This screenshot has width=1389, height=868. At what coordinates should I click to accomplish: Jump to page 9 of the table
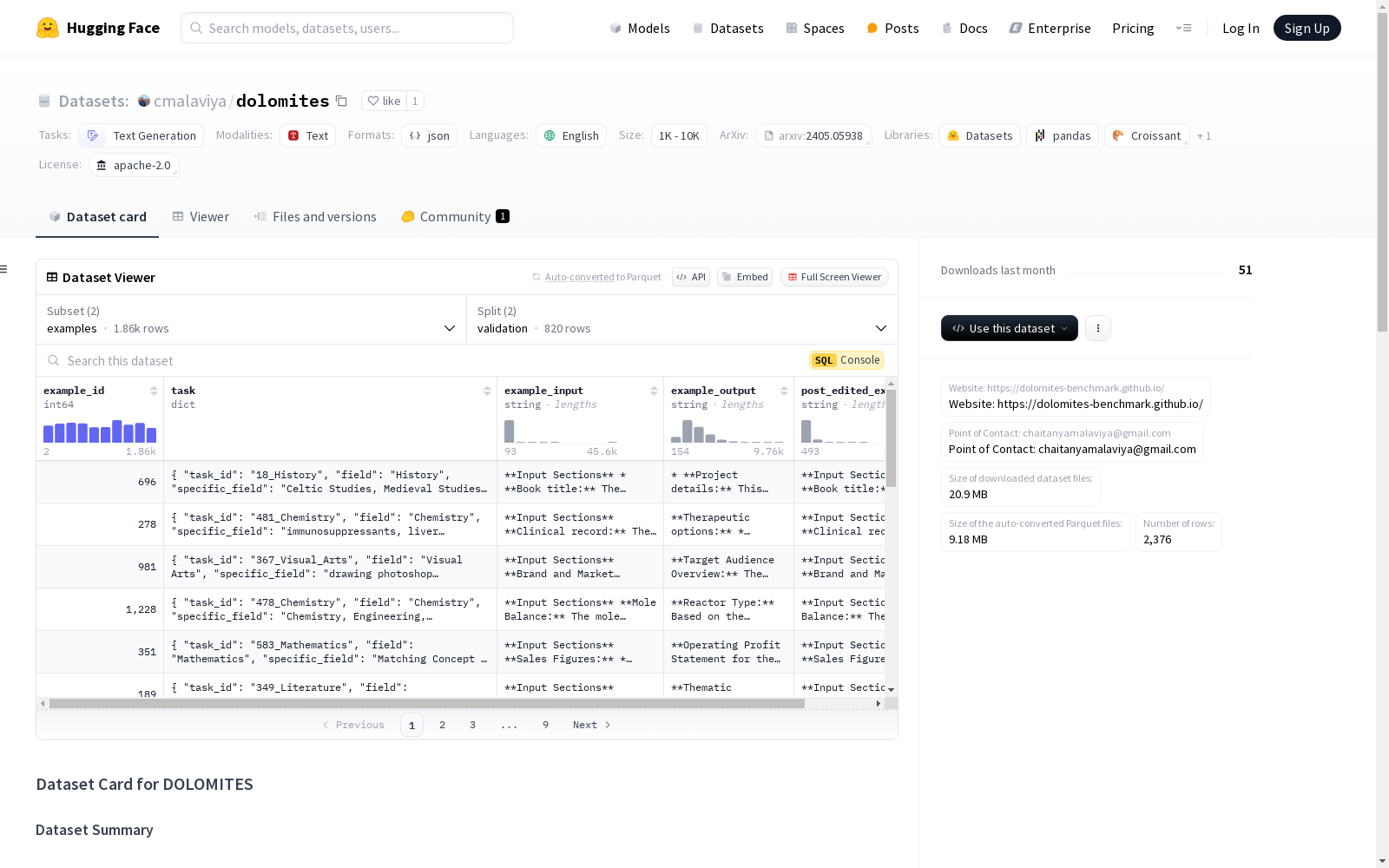pyautogui.click(x=546, y=725)
